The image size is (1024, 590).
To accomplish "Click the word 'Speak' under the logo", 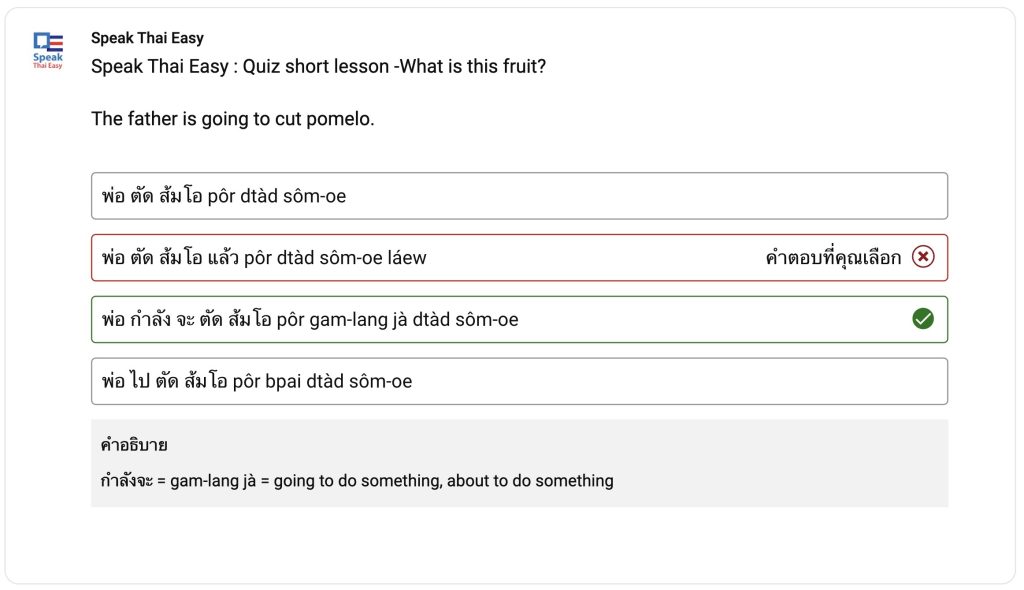I will [48, 57].
